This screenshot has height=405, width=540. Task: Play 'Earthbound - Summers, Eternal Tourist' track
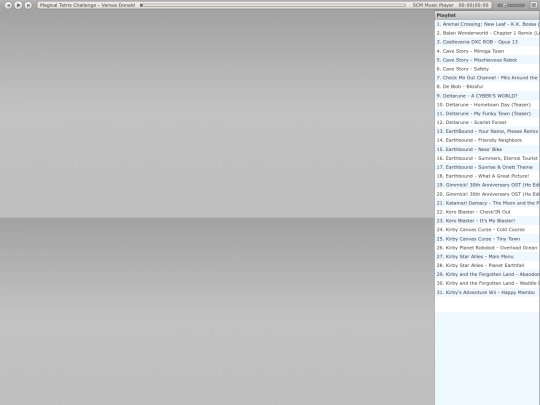[487, 158]
